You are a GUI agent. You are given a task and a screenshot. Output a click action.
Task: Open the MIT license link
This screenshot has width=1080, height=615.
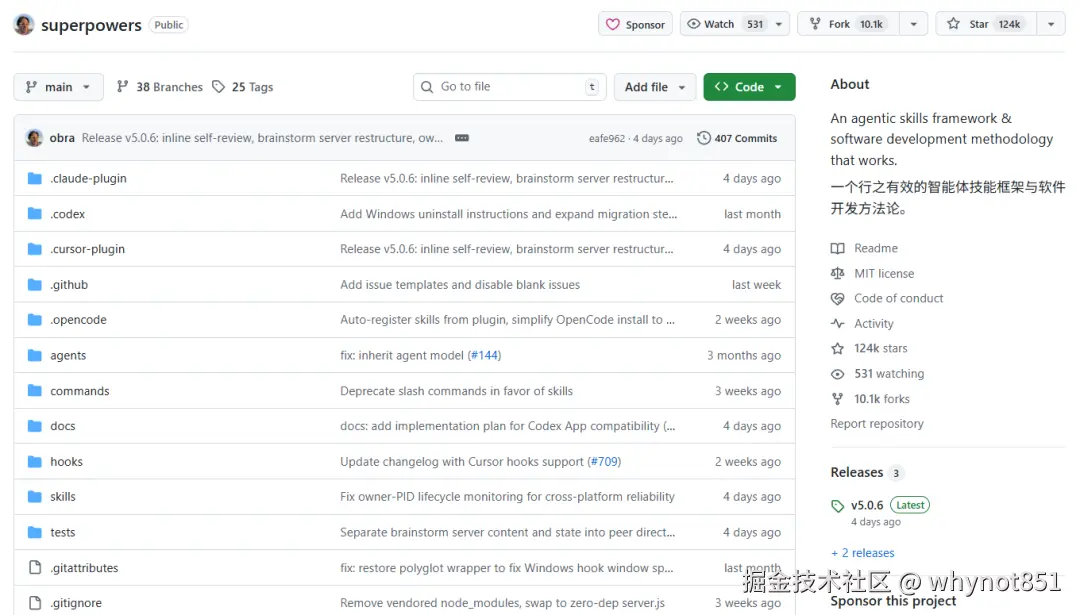click(x=884, y=273)
